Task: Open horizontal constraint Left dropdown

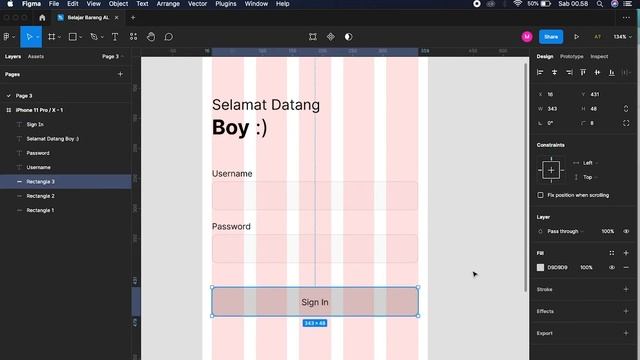Action: pyautogui.click(x=591, y=163)
